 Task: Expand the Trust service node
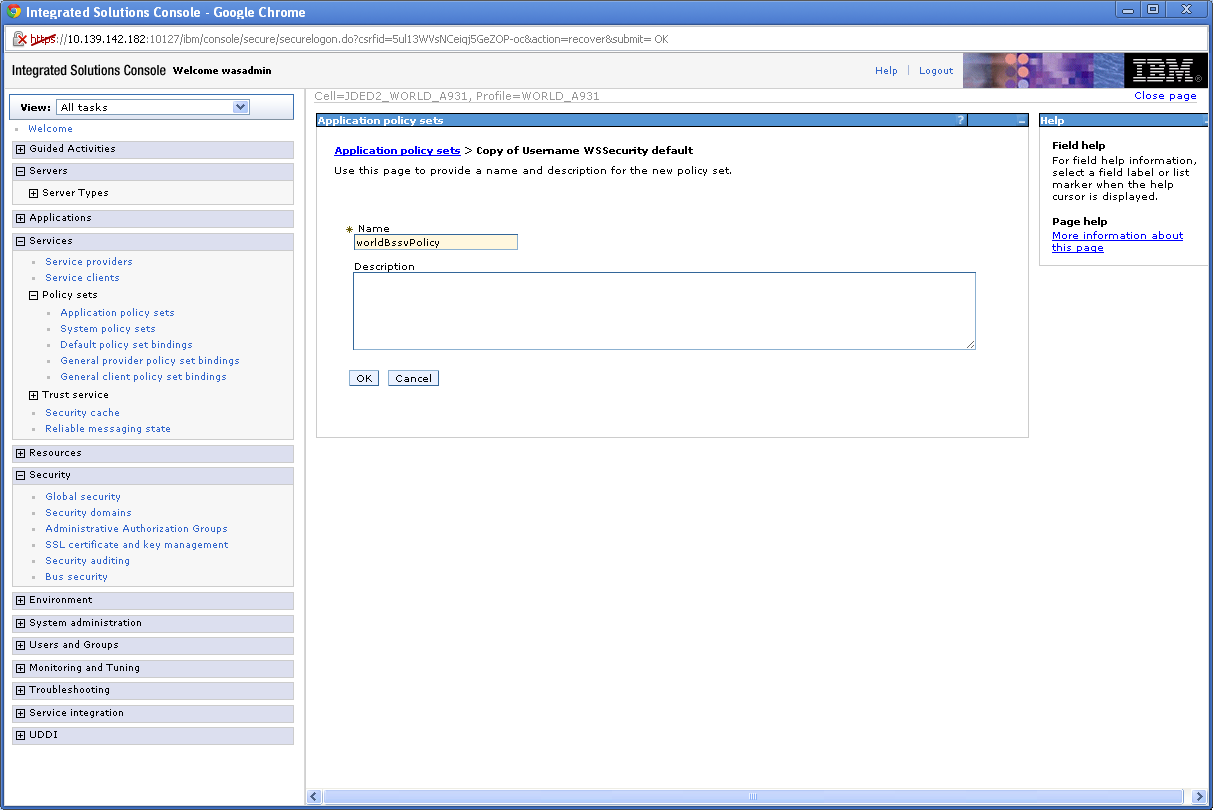coord(33,395)
